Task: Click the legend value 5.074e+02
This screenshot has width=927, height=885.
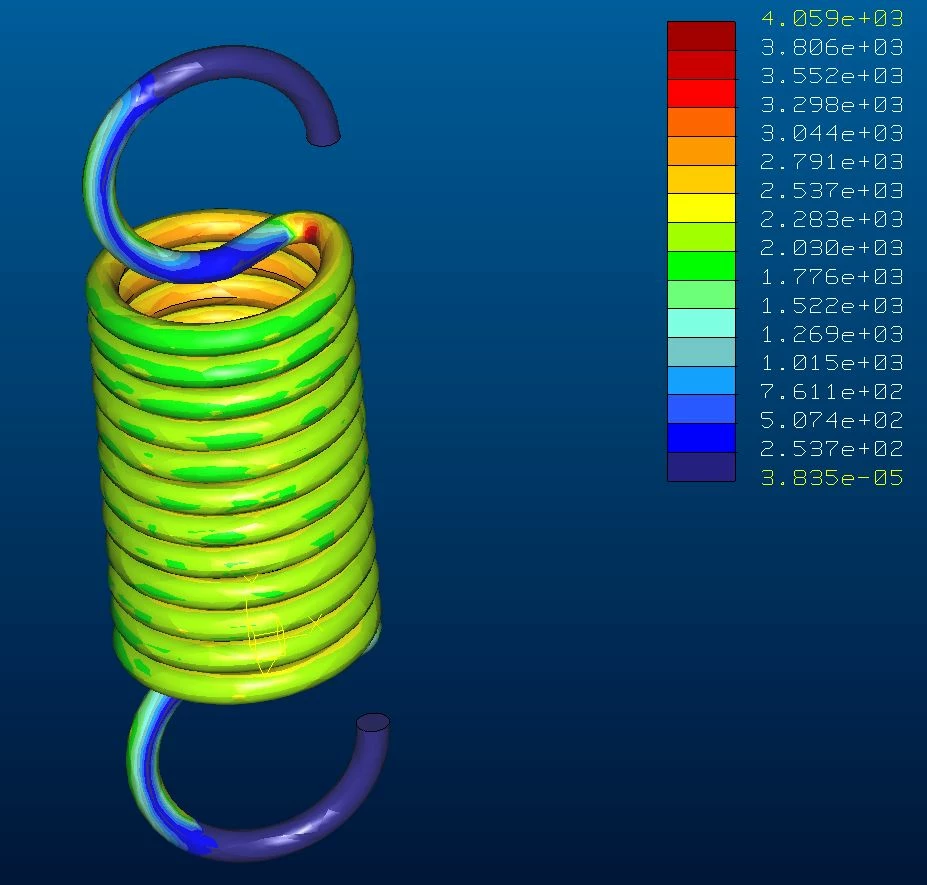Action: click(832, 420)
